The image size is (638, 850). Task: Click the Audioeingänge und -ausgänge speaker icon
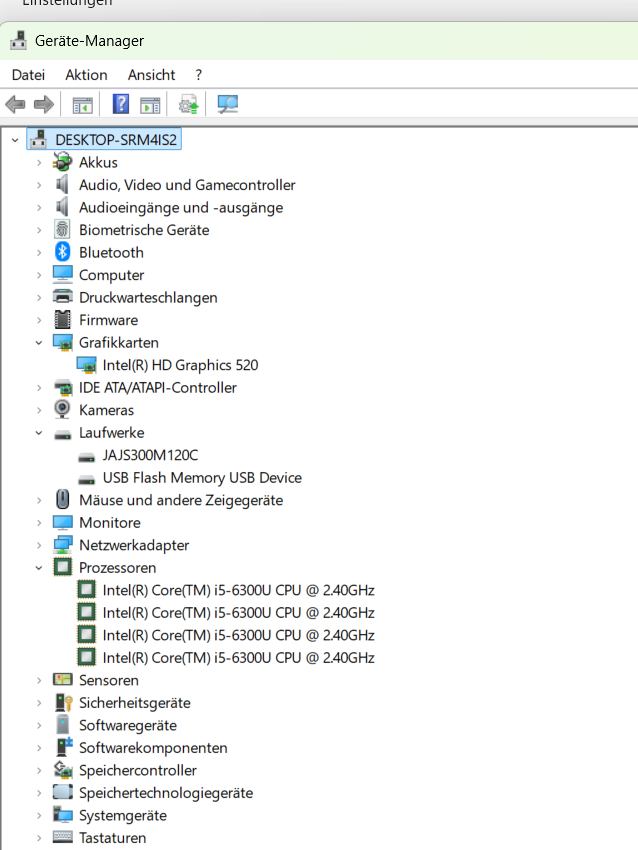[62, 207]
